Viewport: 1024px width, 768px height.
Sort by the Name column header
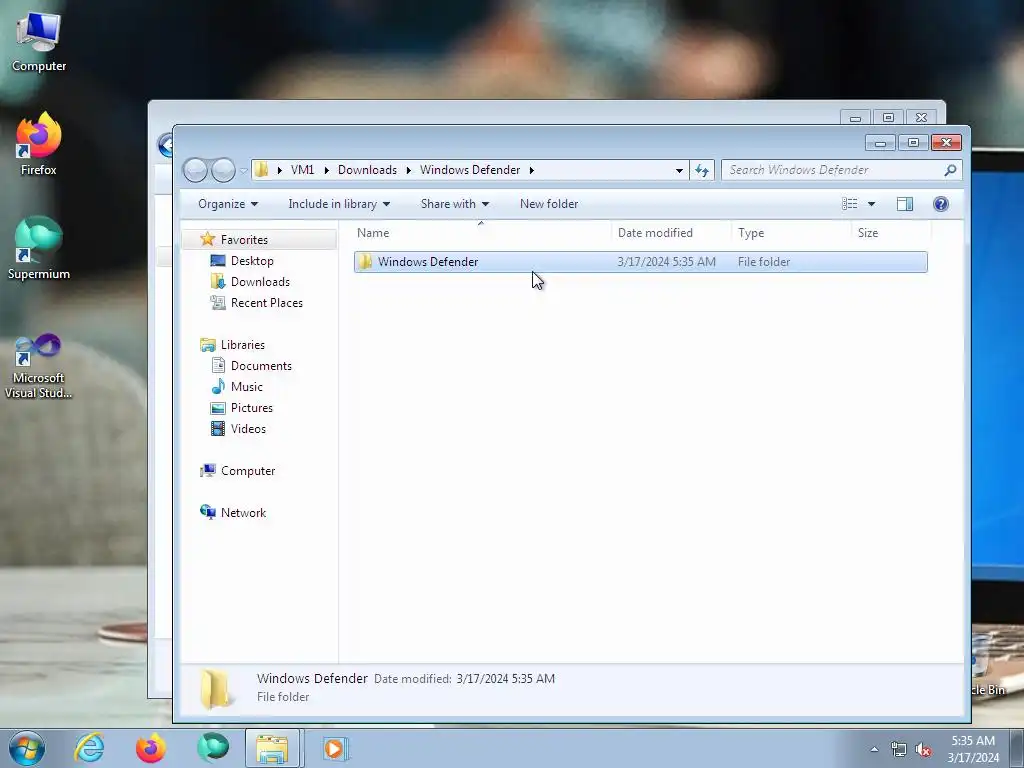click(482, 232)
